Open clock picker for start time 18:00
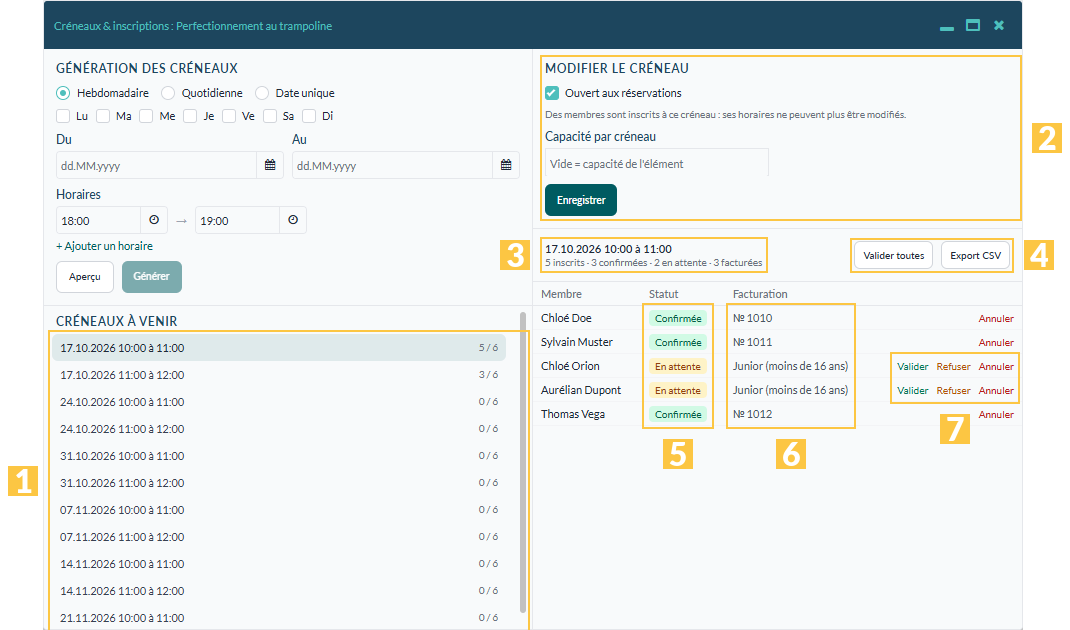This screenshot has height=630, width=1070. click(154, 220)
